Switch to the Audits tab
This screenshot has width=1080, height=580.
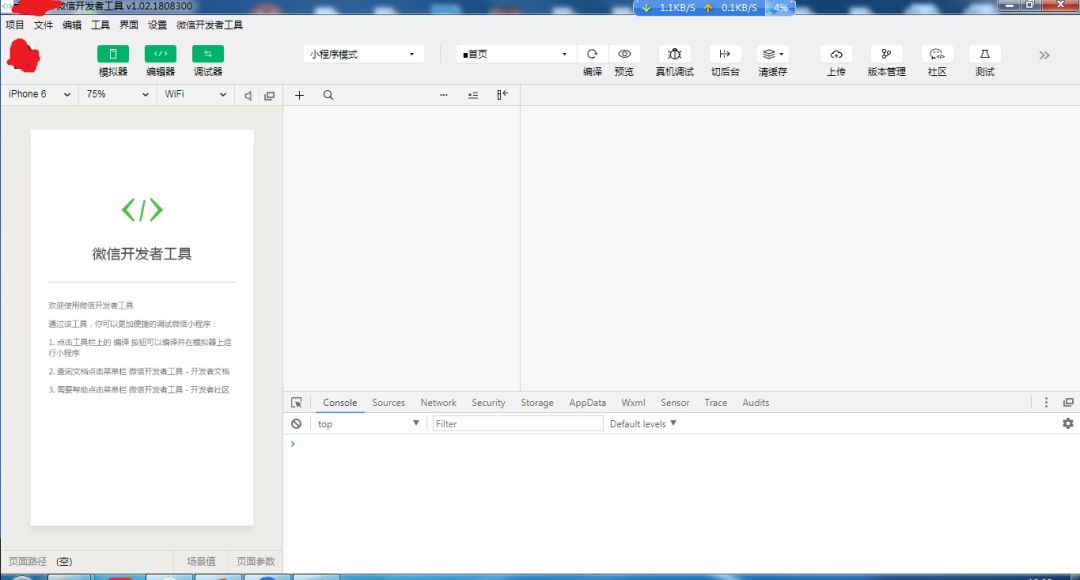click(x=756, y=402)
